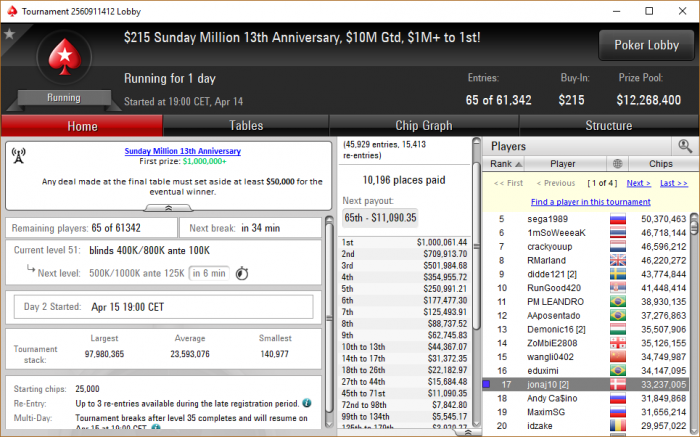Click the 10,196 places paid text
This screenshot has height=437, width=700.
(404, 180)
